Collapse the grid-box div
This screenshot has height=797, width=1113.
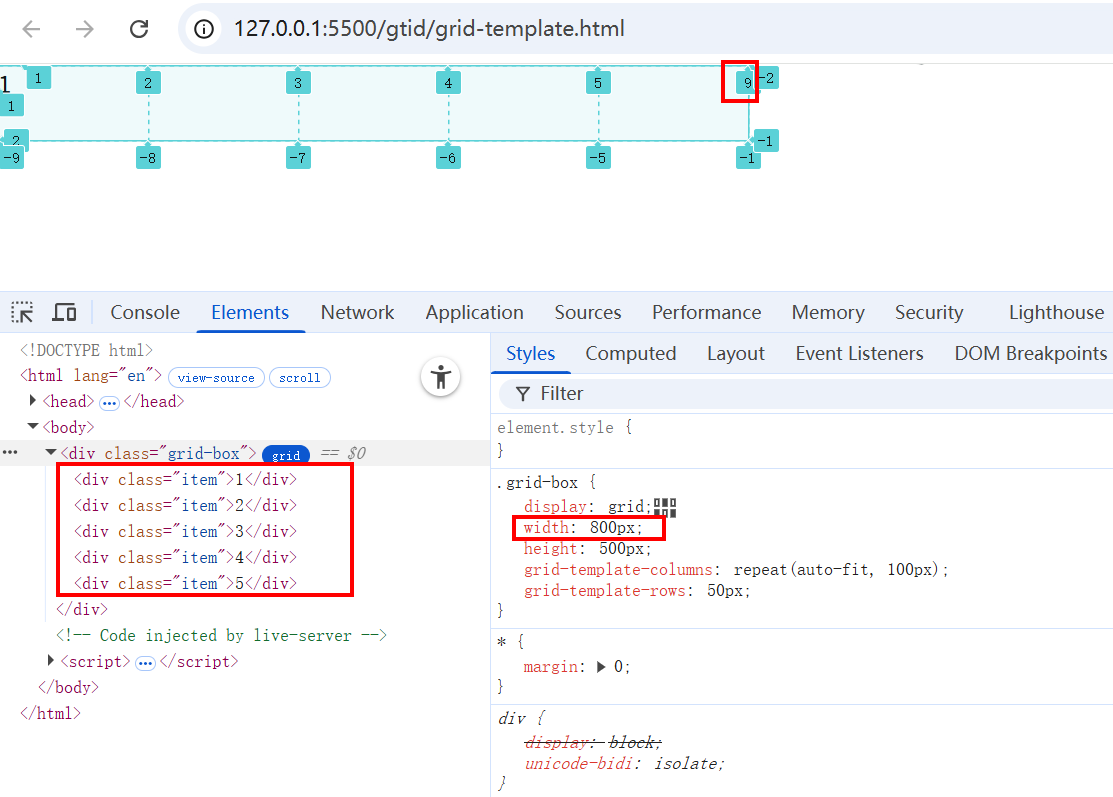click(50, 452)
